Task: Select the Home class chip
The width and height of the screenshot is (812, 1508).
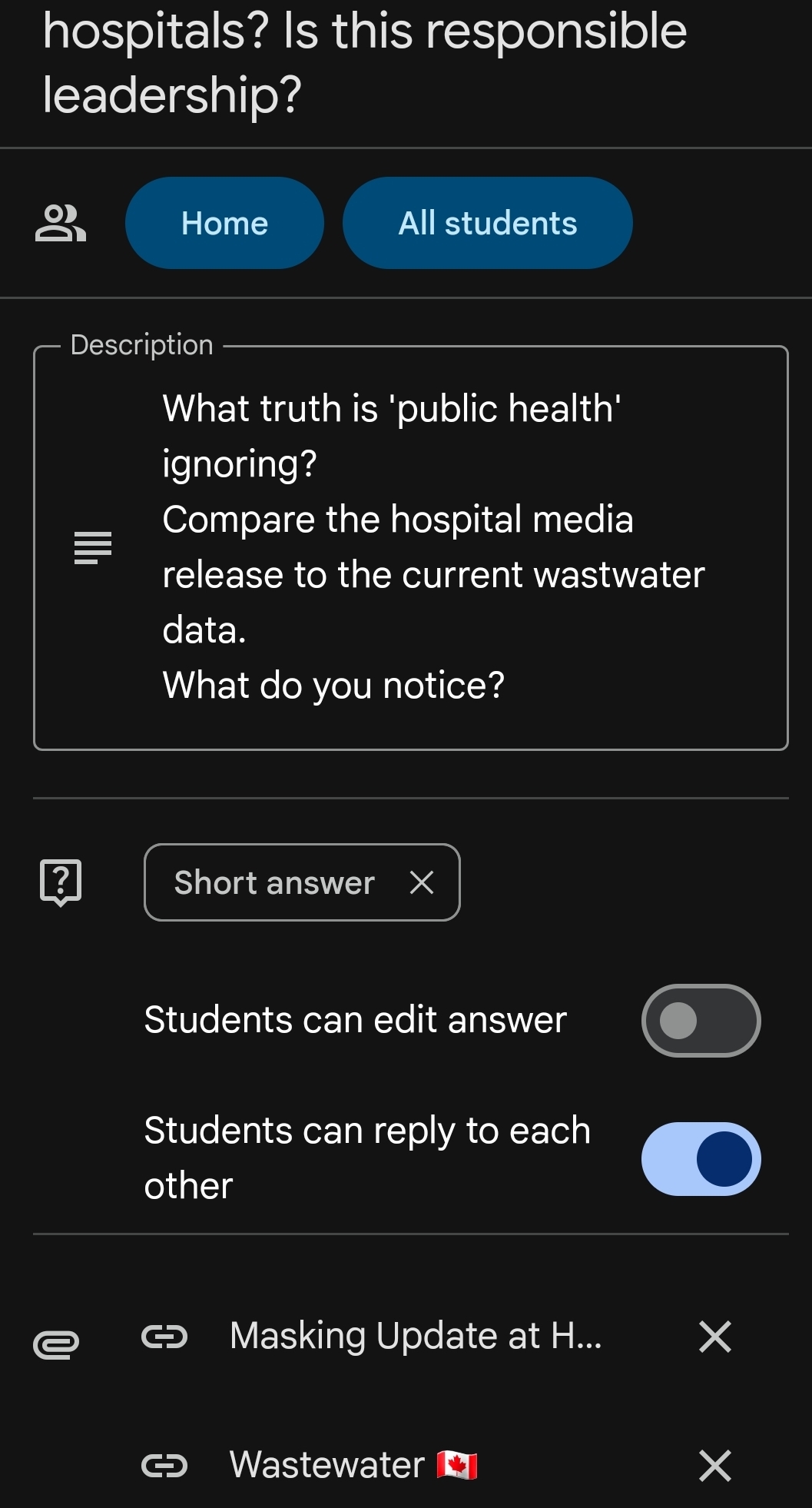Action: 224,224
